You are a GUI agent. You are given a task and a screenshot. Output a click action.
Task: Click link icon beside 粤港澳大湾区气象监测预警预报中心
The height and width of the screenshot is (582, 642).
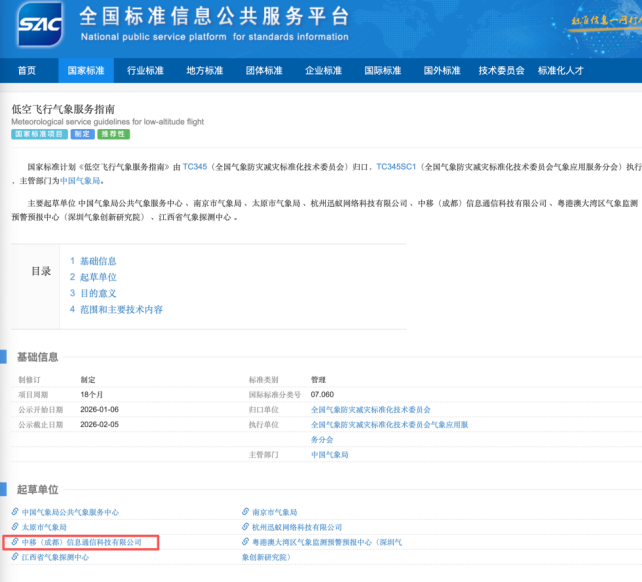pyautogui.click(x=245, y=542)
